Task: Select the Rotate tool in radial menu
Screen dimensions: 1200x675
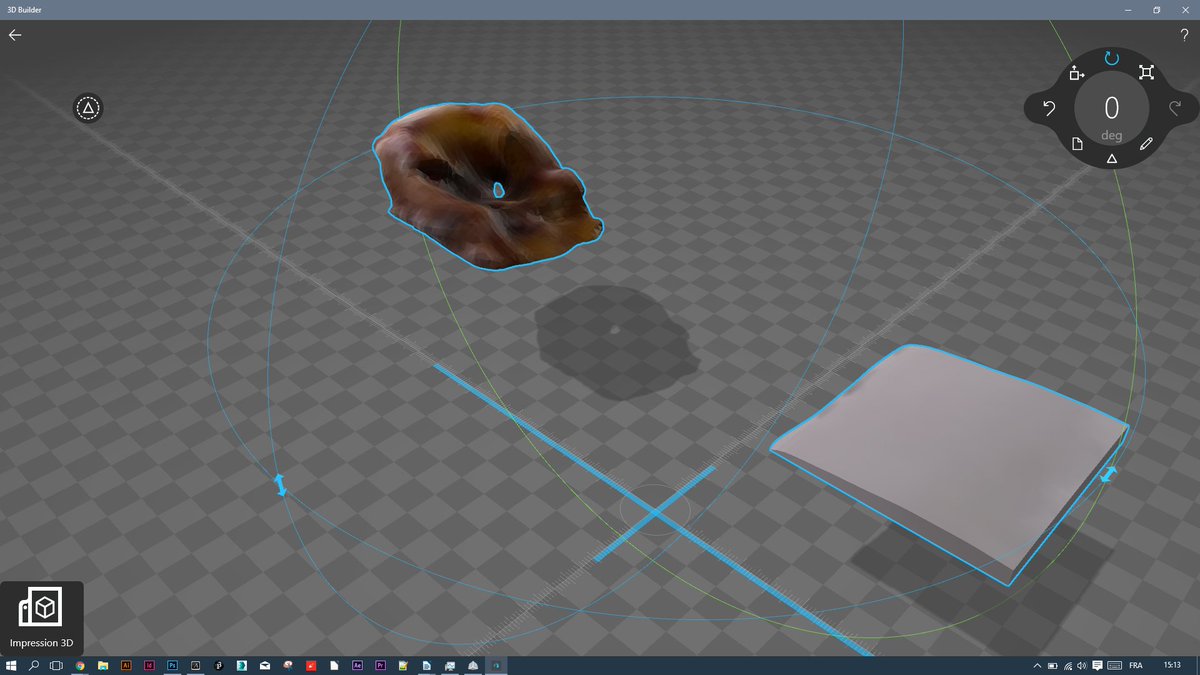Action: pyautogui.click(x=1111, y=58)
